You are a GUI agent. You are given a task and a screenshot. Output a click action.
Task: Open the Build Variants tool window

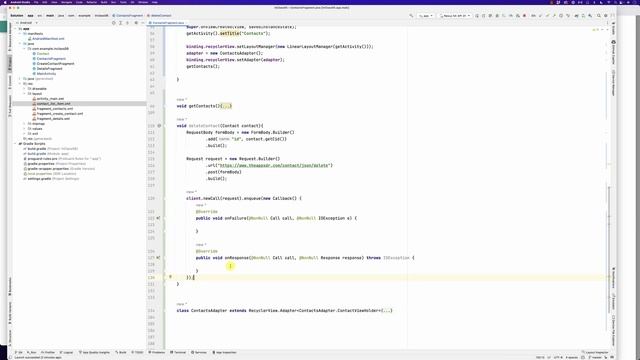[x=10, y=313]
